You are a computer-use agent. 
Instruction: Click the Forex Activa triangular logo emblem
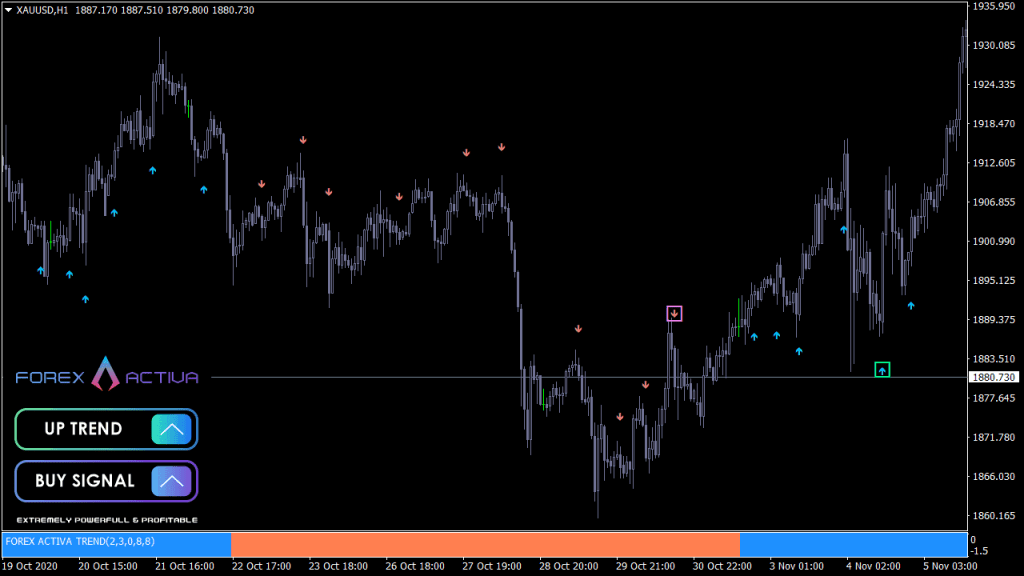coord(105,374)
